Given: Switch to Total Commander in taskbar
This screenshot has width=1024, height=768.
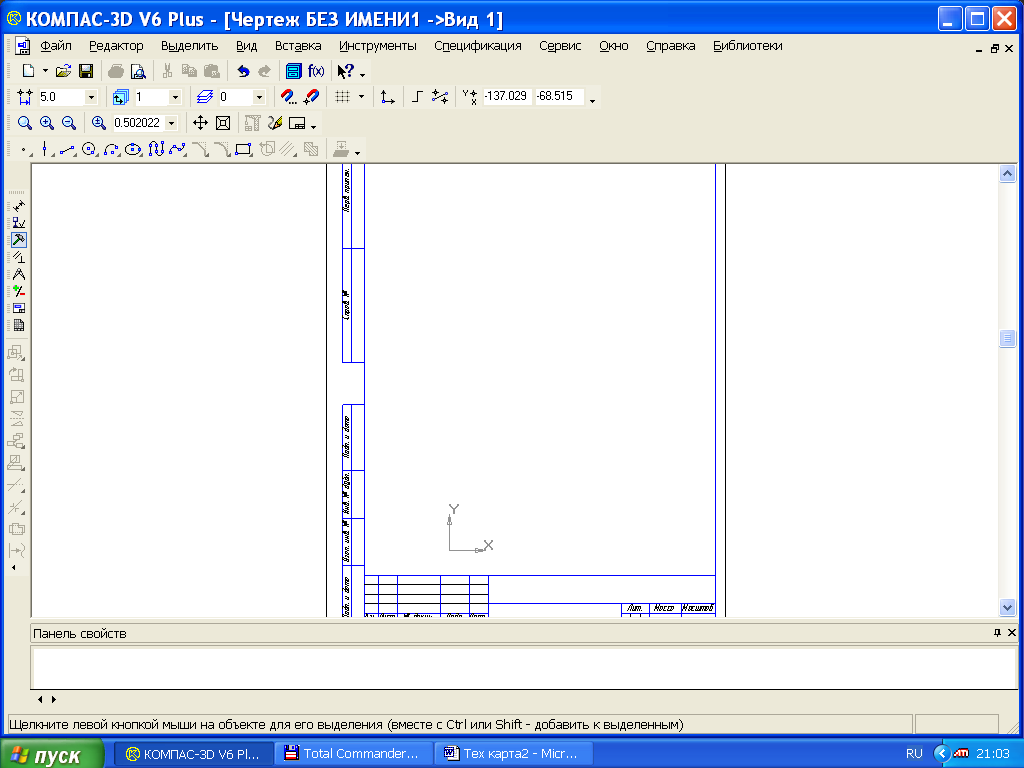Looking at the screenshot, I should [353, 754].
